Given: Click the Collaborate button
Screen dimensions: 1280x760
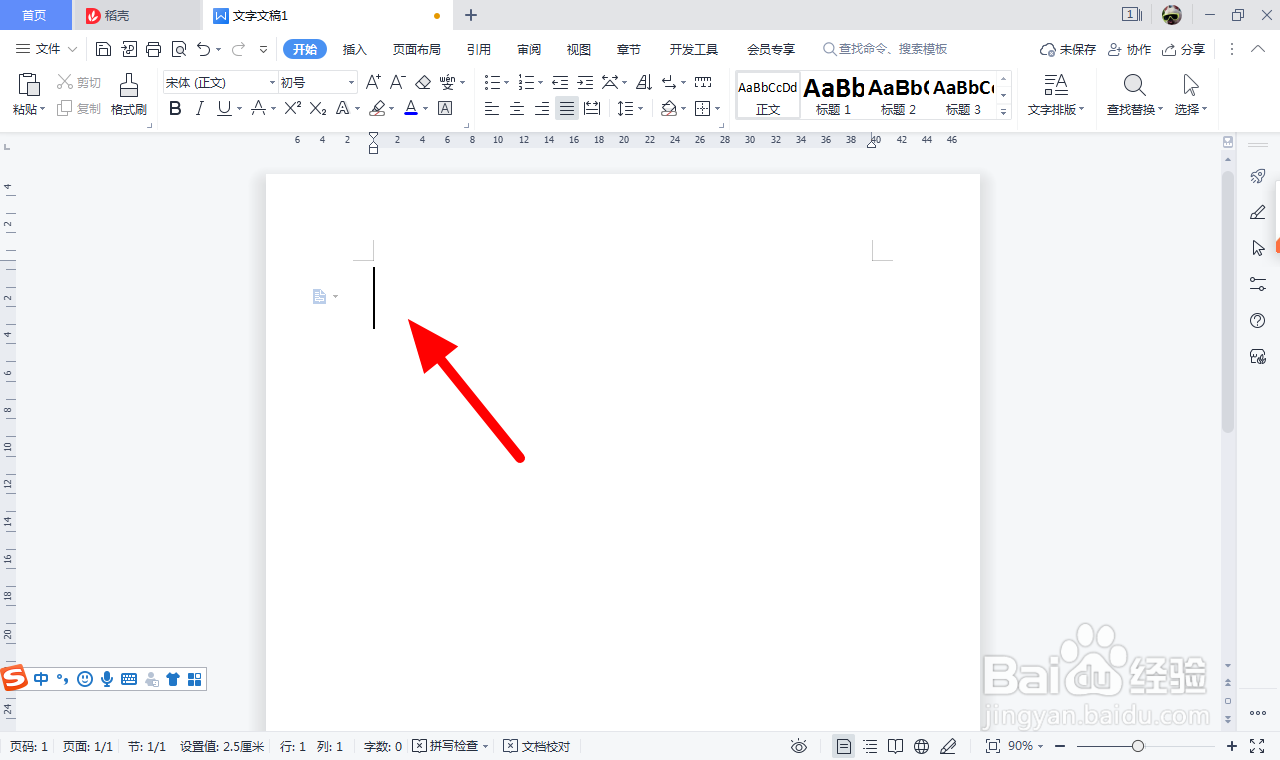Looking at the screenshot, I should [x=1130, y=49].
